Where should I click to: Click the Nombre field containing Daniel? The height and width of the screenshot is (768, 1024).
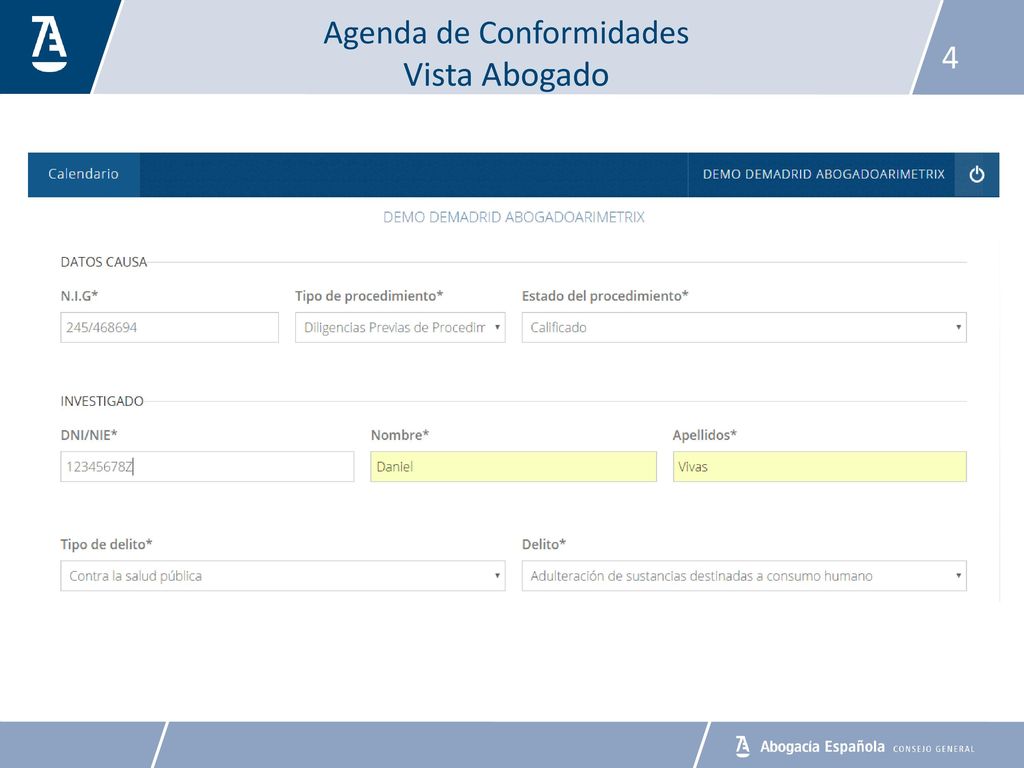click(513, 466)
